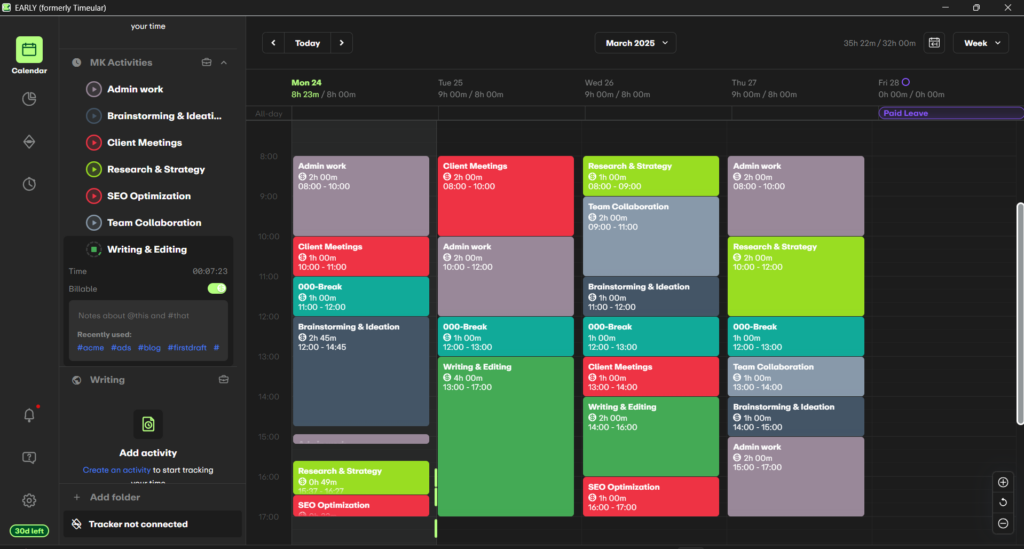1024x549 pixels.
Task: Click the Today button
Action: point(308,43)
